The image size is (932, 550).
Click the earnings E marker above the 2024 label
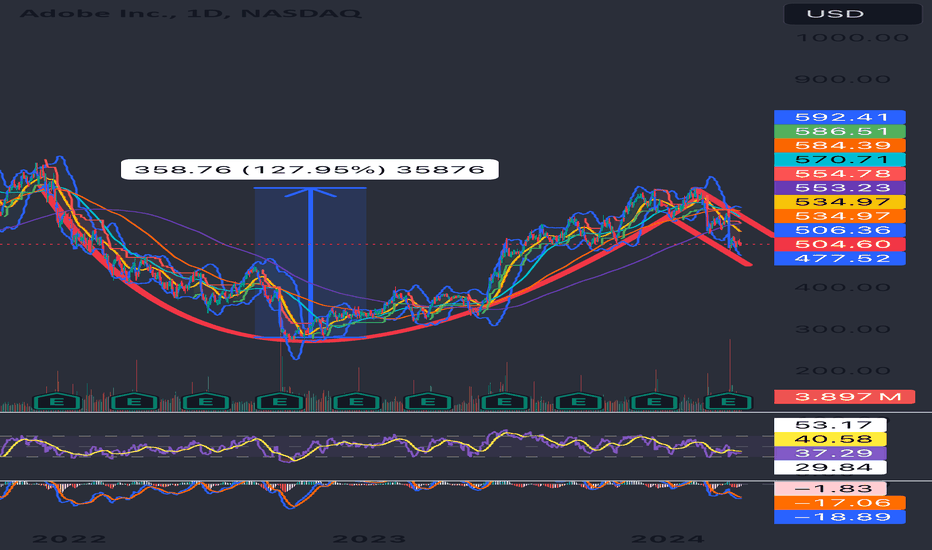tap(654, 402)
